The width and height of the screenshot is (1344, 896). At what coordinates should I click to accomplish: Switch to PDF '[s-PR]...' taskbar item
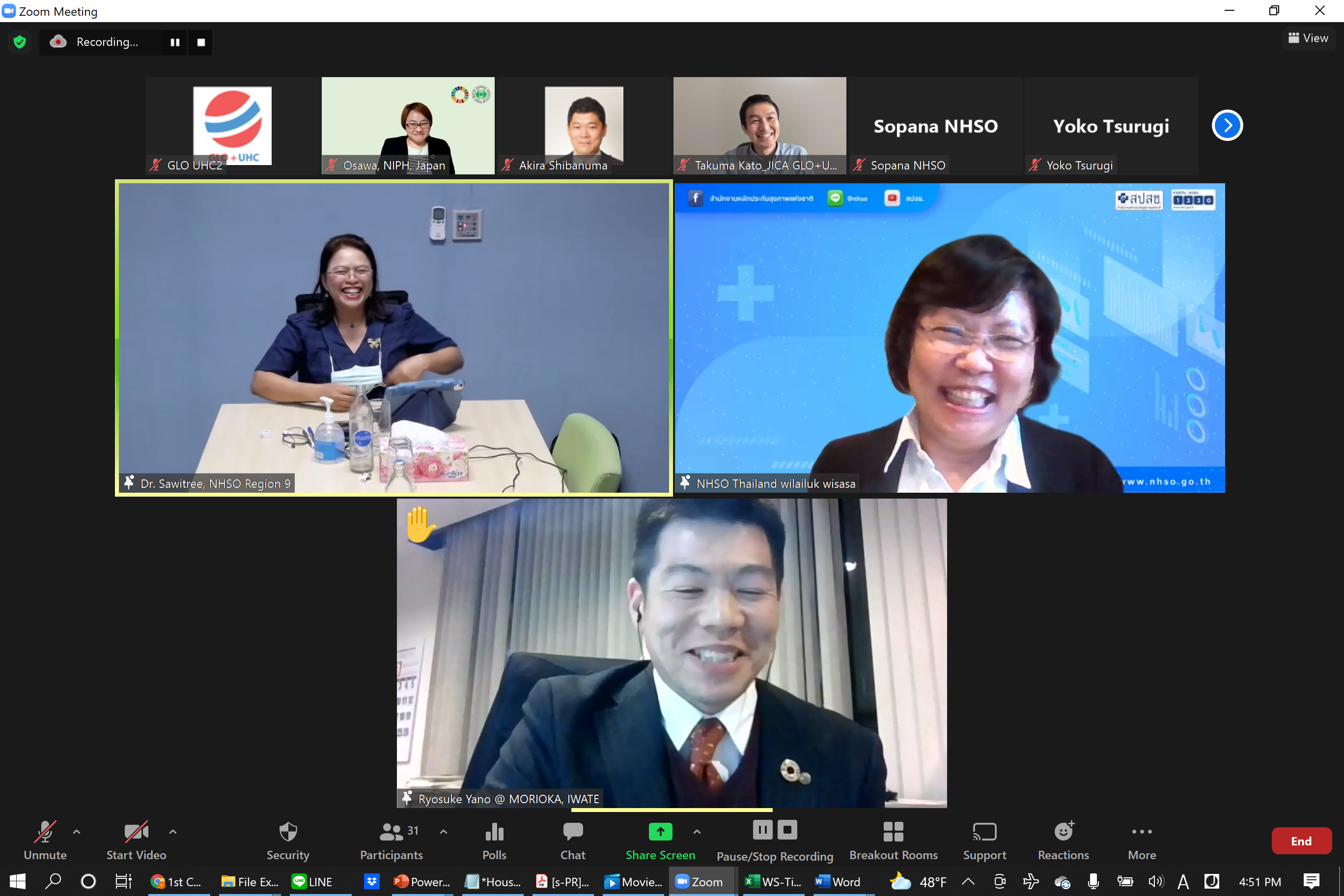pos(563,882)
